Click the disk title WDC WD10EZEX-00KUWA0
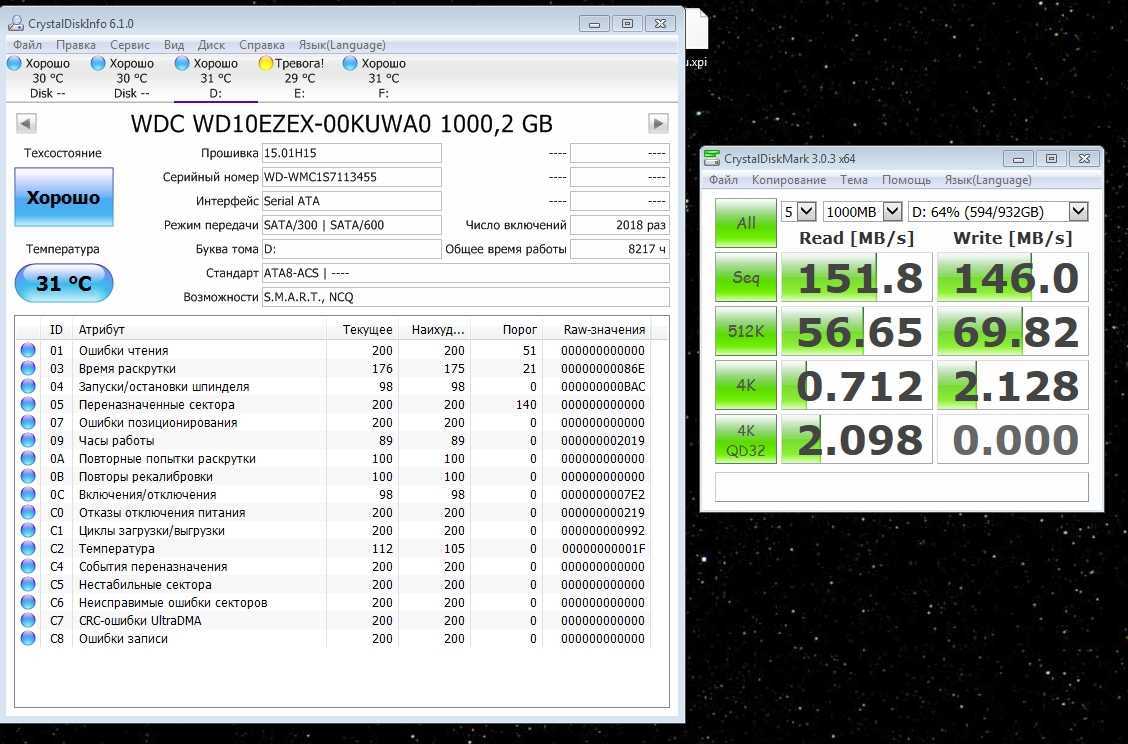The width and height of the screenshot is (1128, 744). [x=342, y=124]
